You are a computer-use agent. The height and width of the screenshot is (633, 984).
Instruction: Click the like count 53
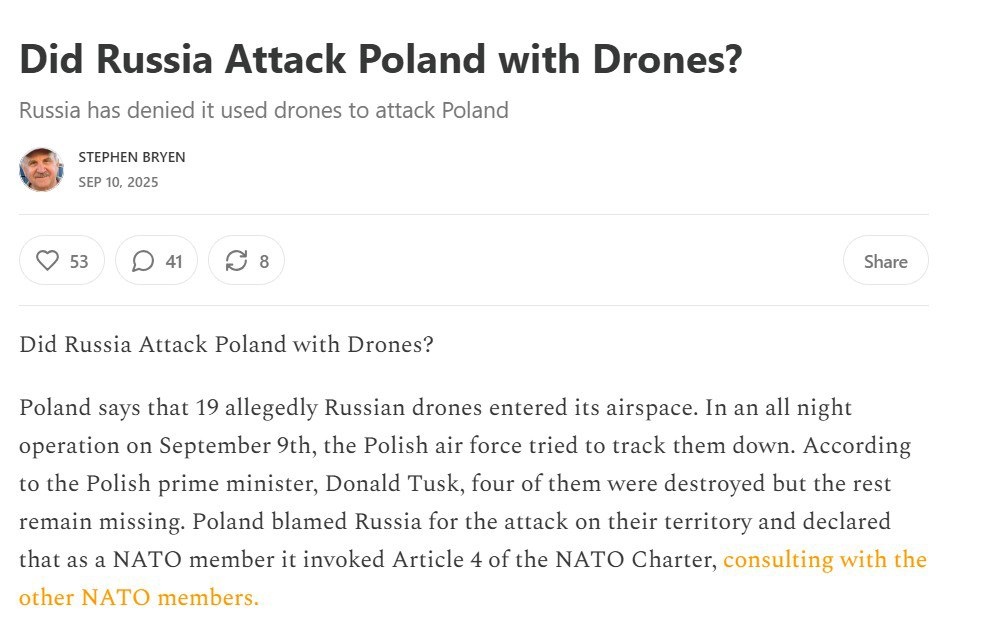pos(78,262)
